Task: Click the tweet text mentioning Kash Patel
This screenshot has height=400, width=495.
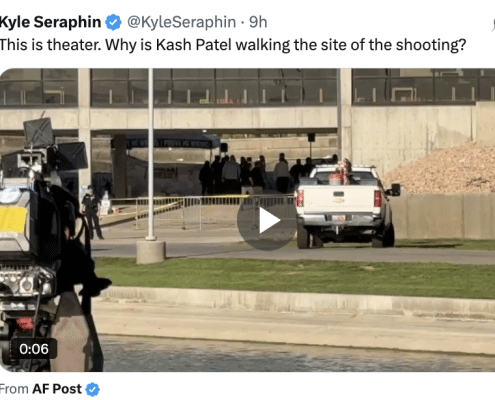Action: 233,45
